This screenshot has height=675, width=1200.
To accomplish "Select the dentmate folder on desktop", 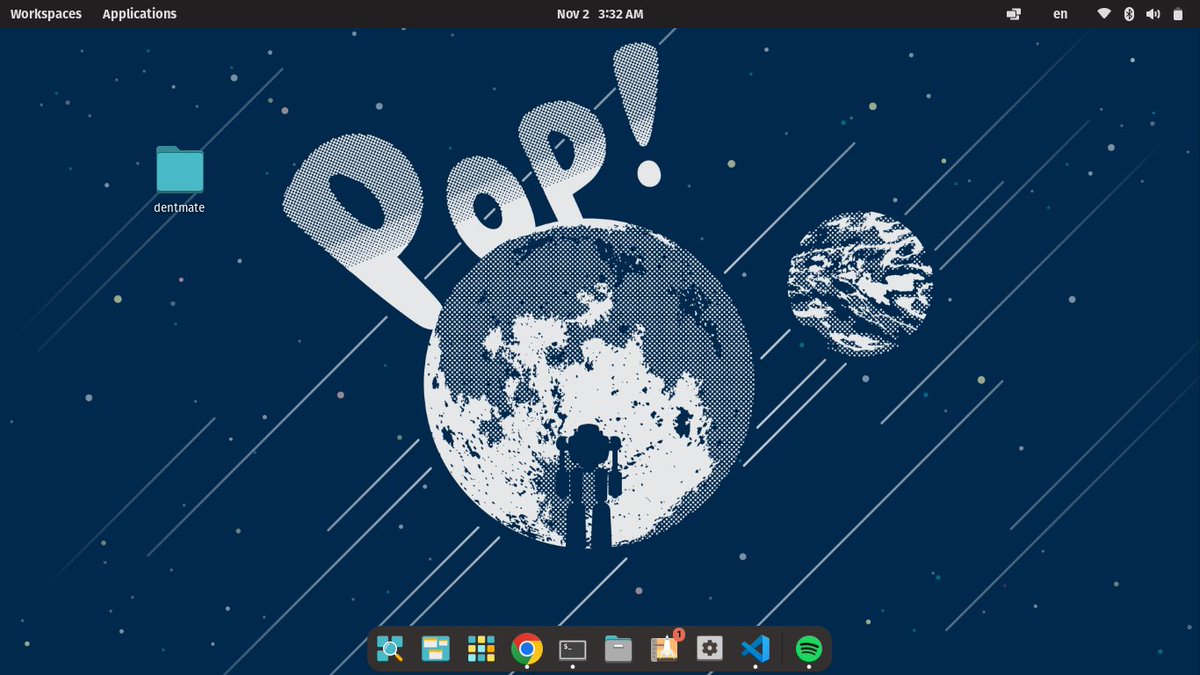I will coord(180,169).
